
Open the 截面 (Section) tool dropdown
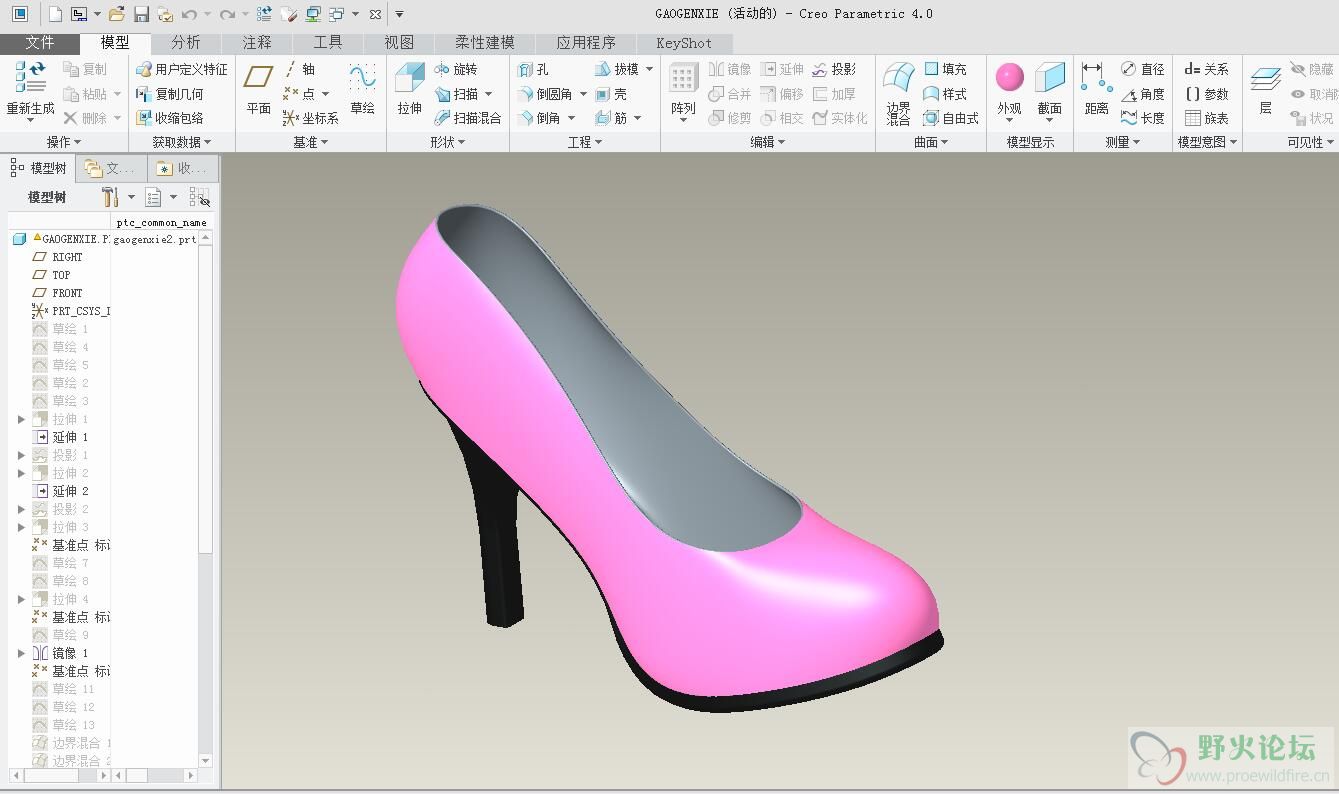tap(1049, 120)
